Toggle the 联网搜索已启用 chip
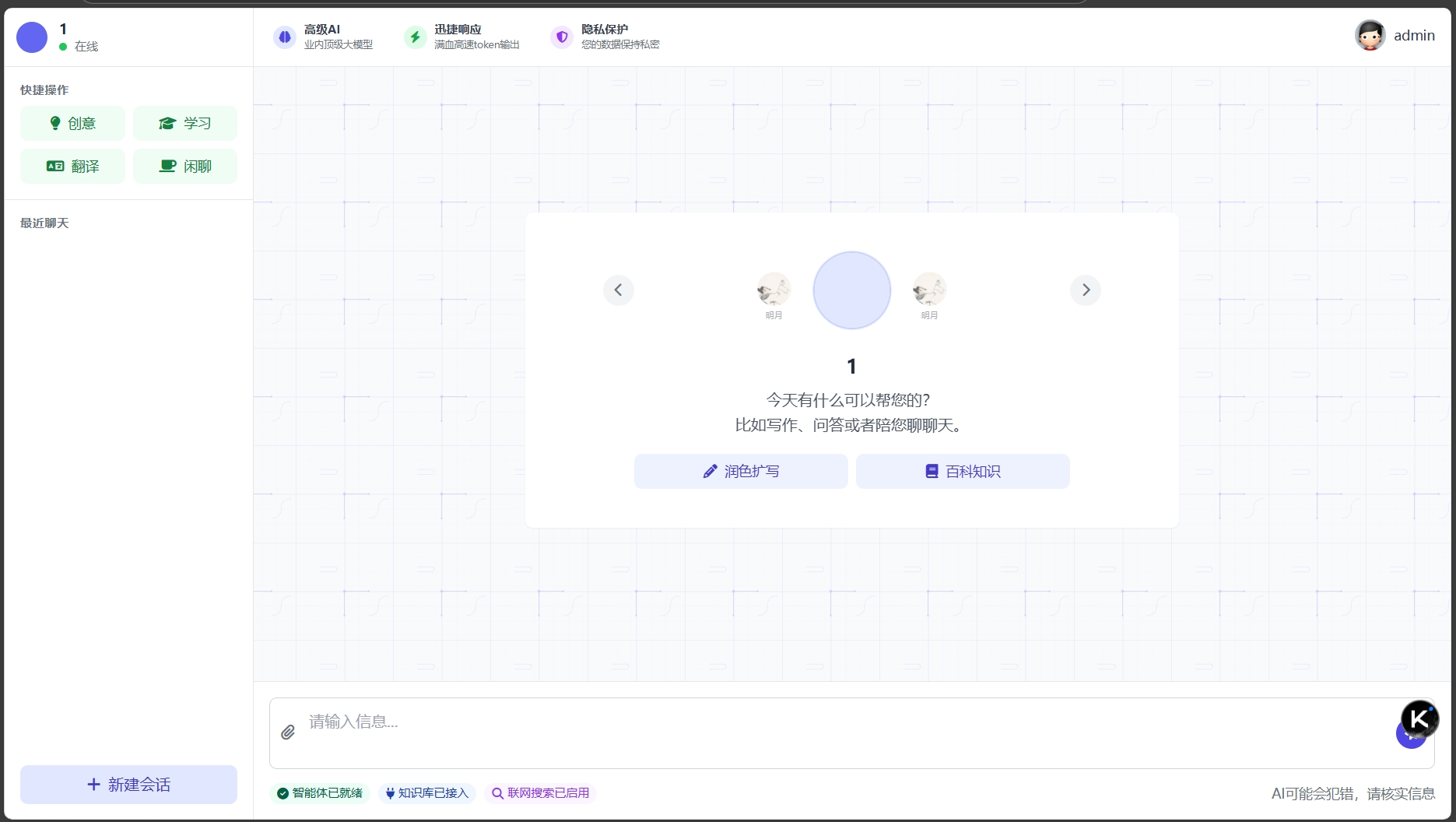 (540, 793)
